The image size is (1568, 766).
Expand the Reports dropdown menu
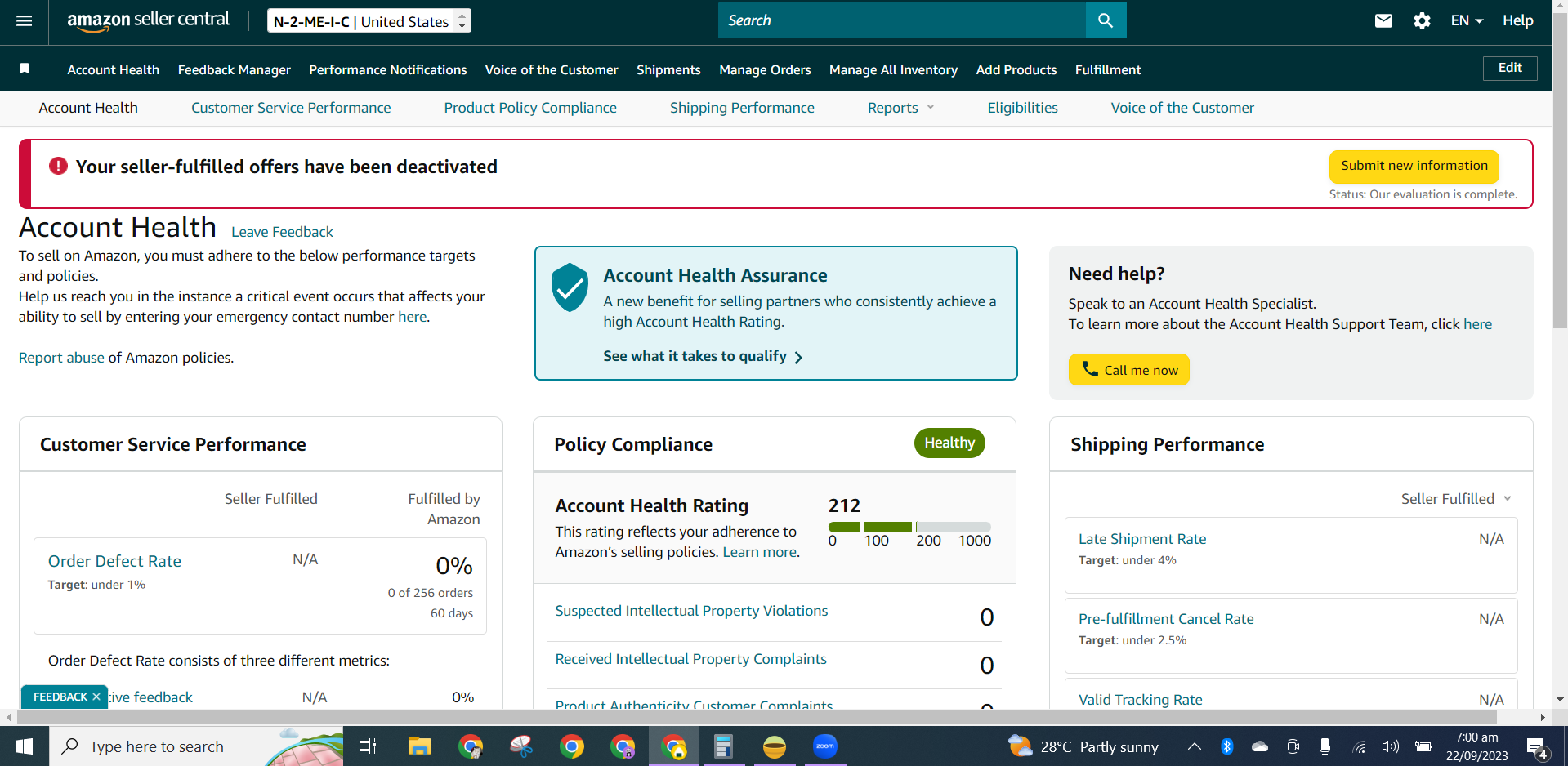(x=900, y=108)
